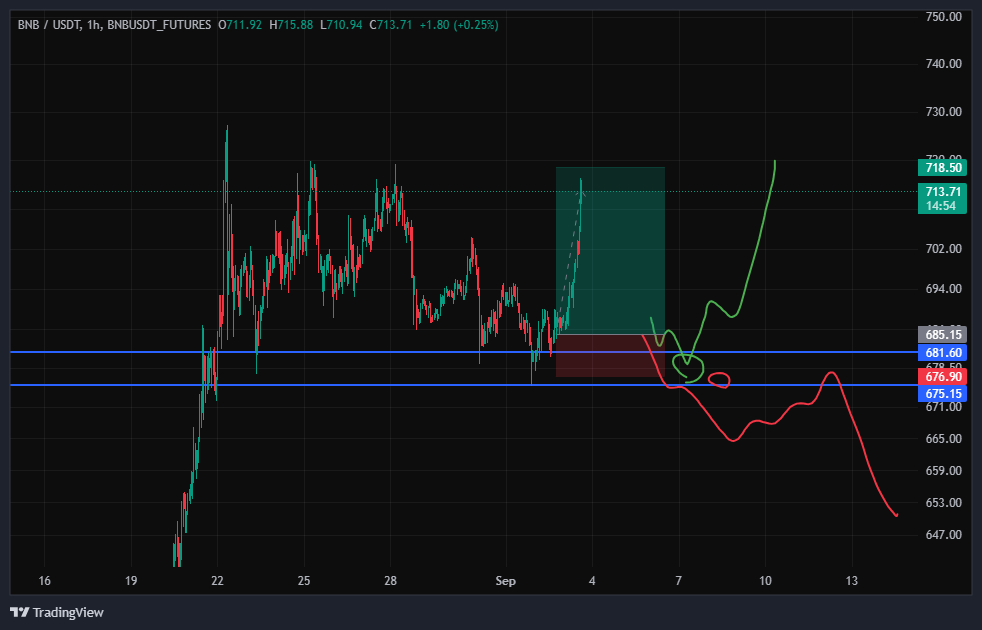Click the 730.00 price axis label
982x630 pixels.
[944, 111]
